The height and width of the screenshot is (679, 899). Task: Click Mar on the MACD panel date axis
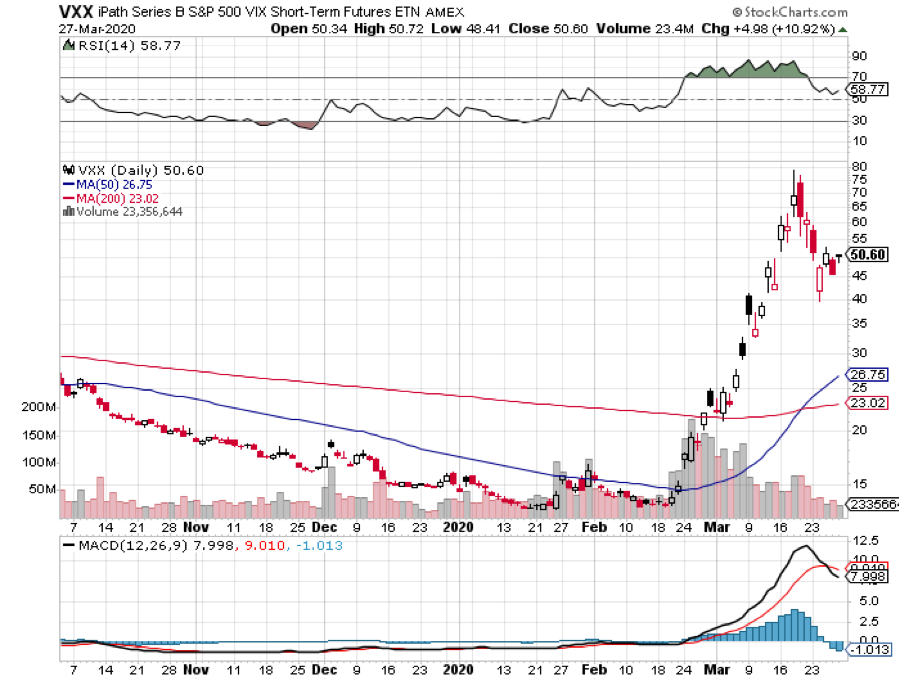pyautogui.click(x=717, y=670)
